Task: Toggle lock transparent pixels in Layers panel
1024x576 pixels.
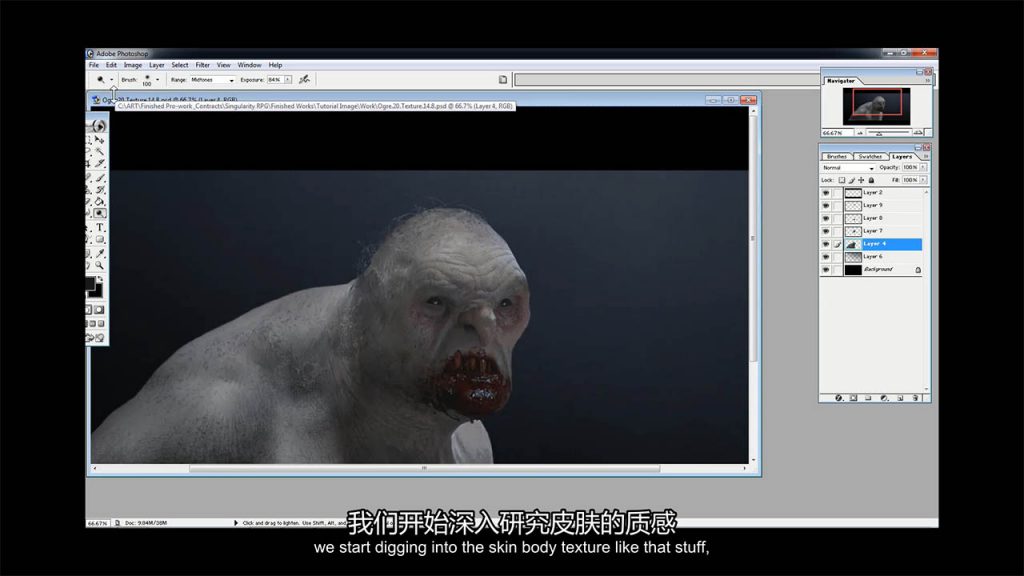Action: 842,180
